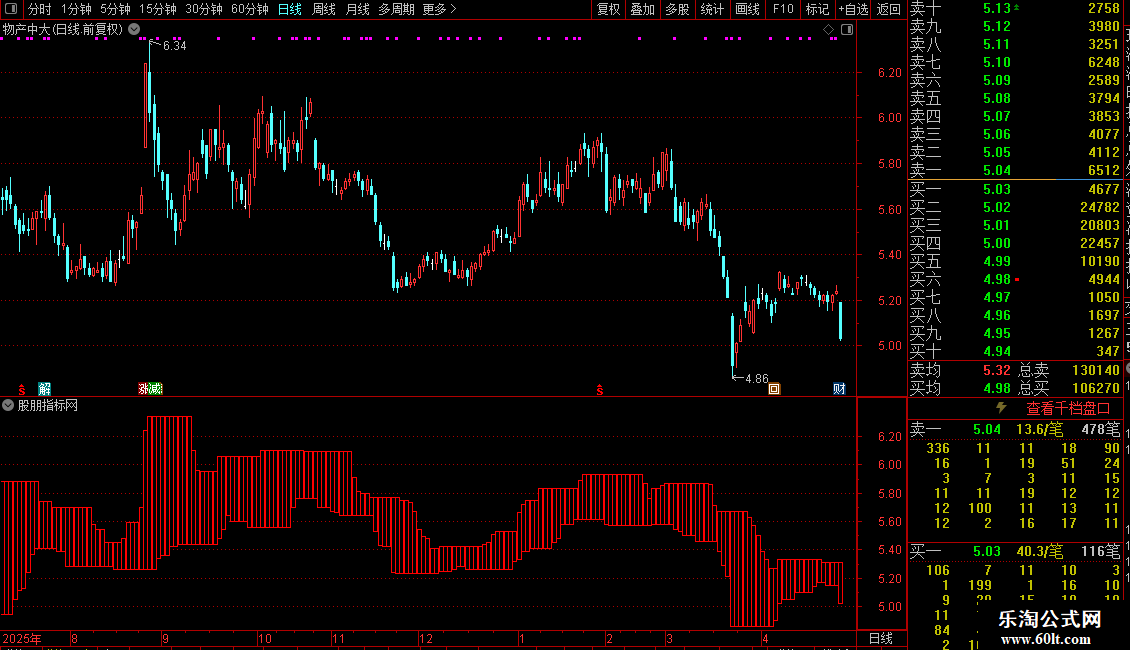
Task: Switch to the 月线 monthly chart
Action: click(x=357, y=9)
